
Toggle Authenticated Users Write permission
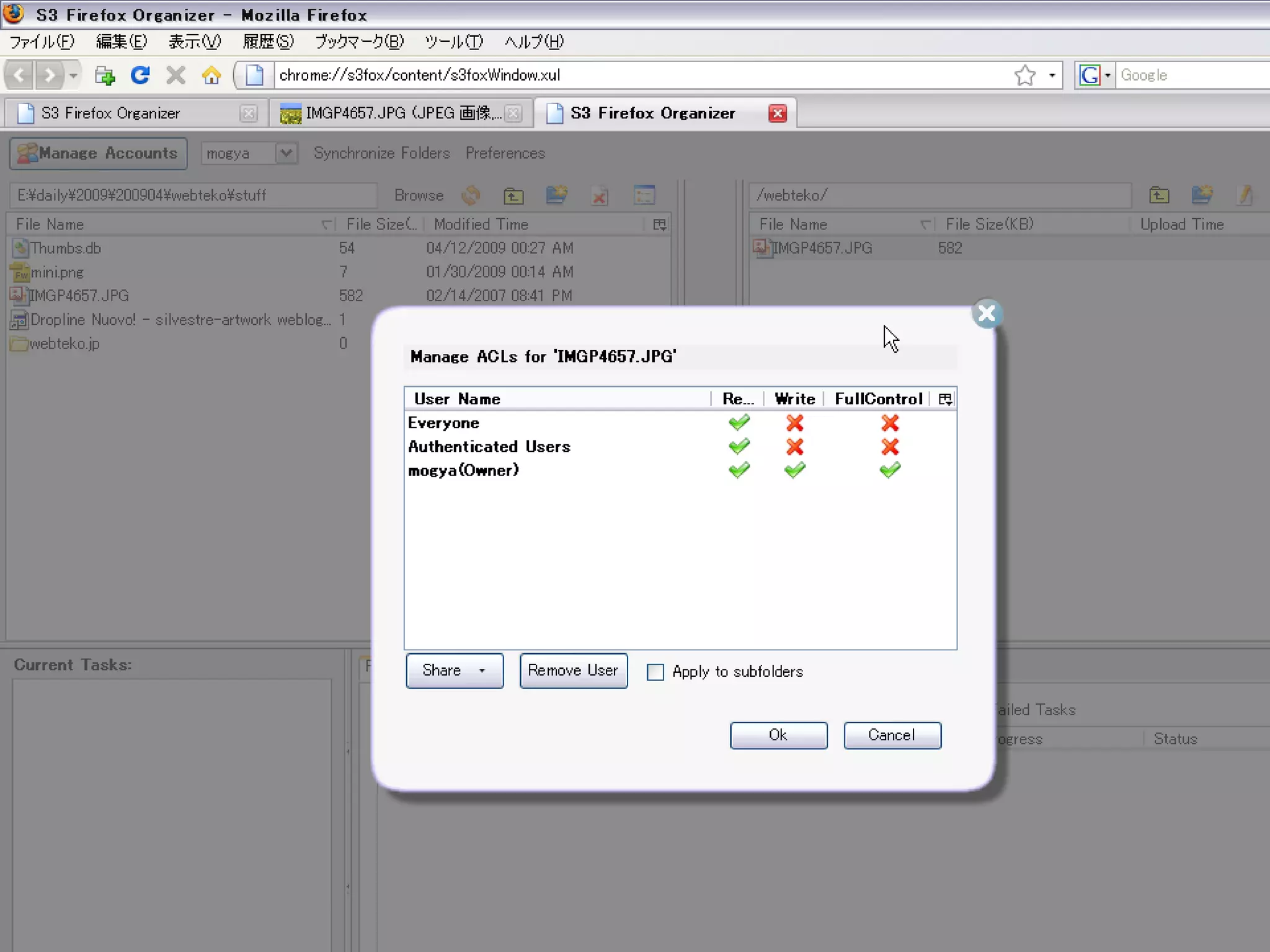coord(794,446)
